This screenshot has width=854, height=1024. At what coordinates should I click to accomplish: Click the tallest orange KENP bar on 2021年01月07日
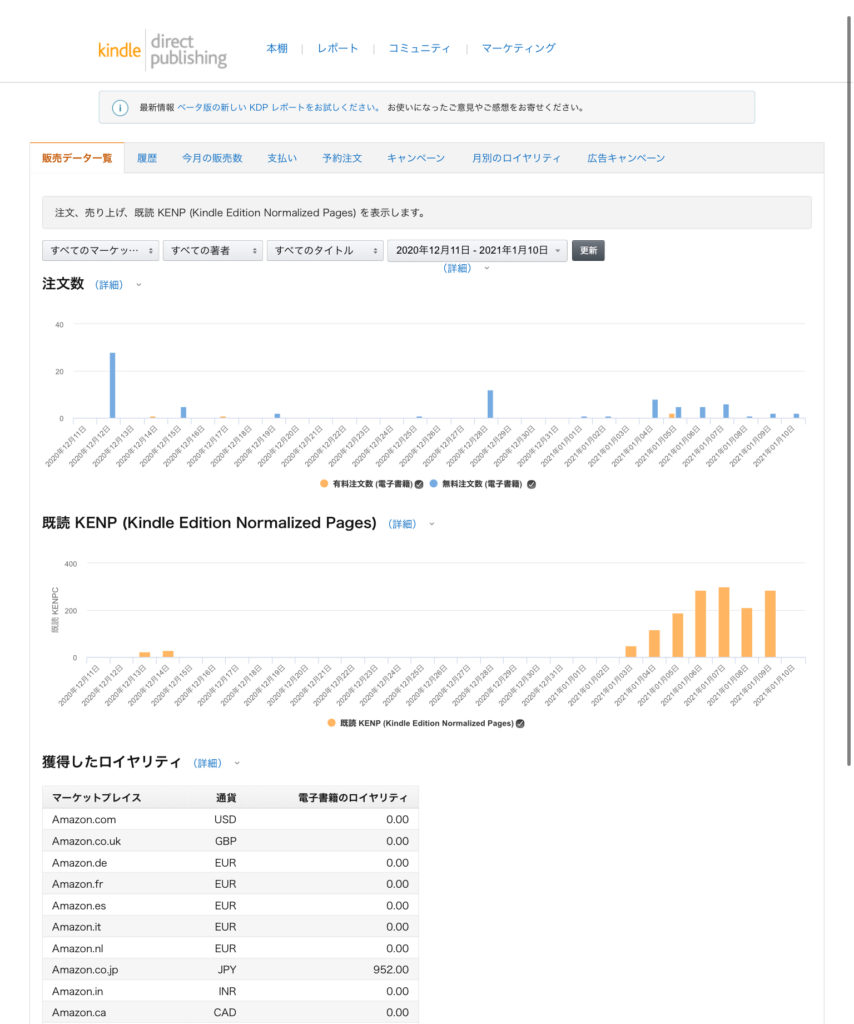(x=724, y=622)
